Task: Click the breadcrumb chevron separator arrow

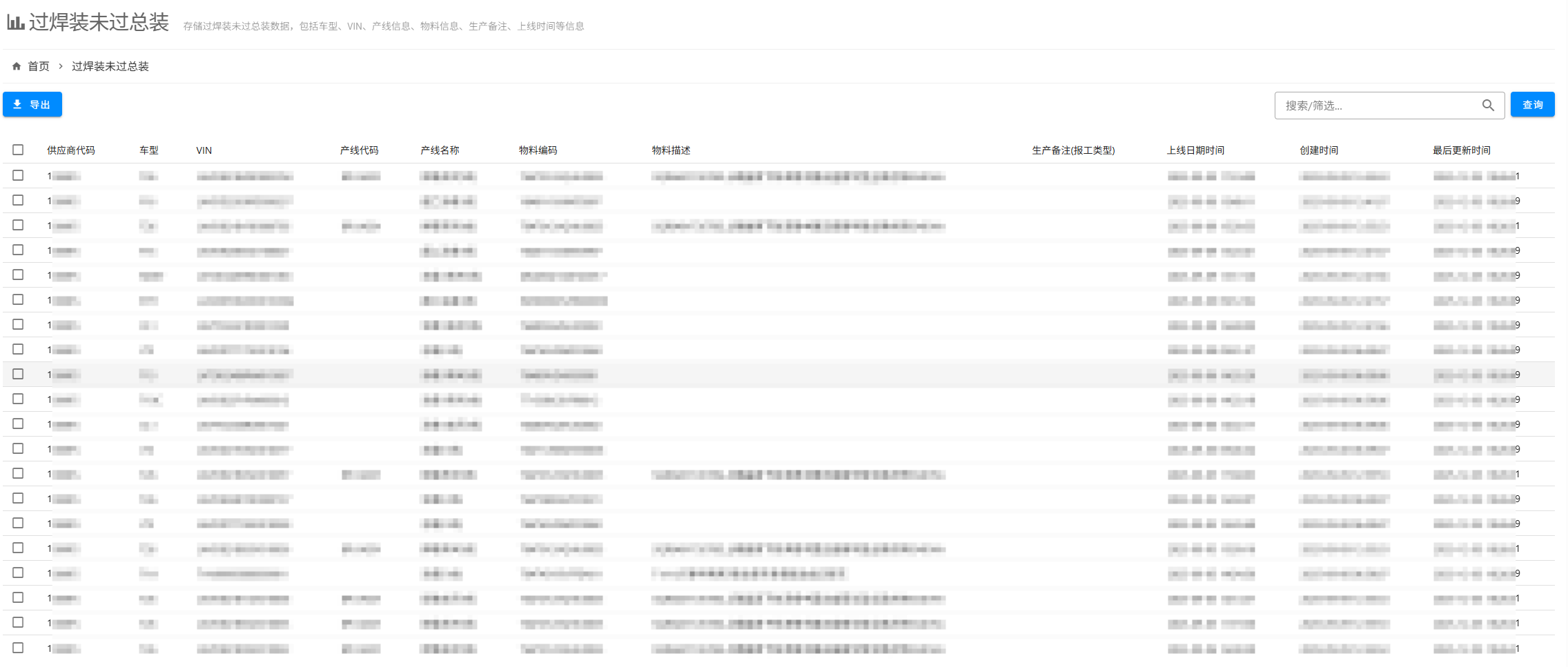Action: pyautogui.click(x=61, y=66)
